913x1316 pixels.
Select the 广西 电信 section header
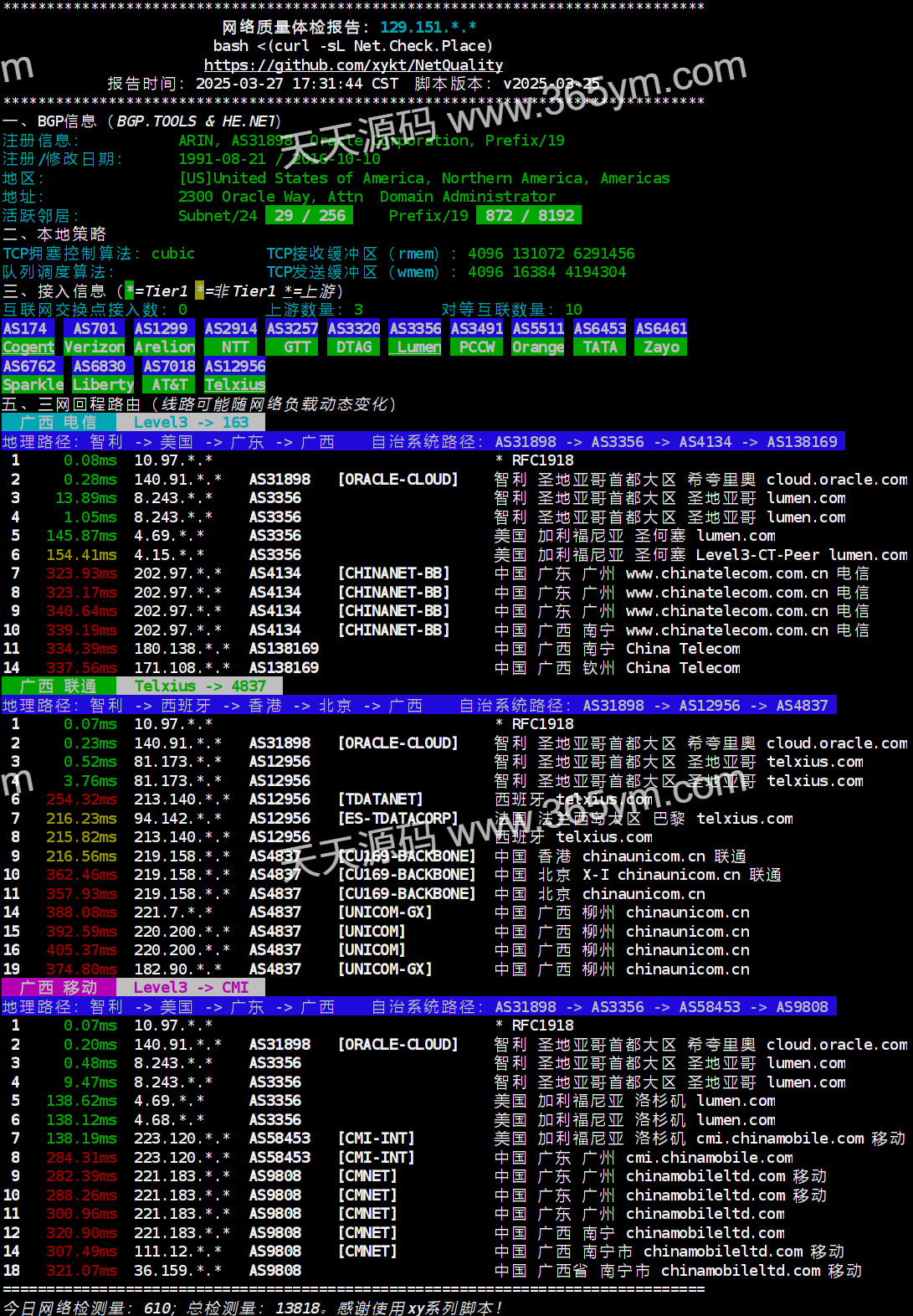click(59, 423)
